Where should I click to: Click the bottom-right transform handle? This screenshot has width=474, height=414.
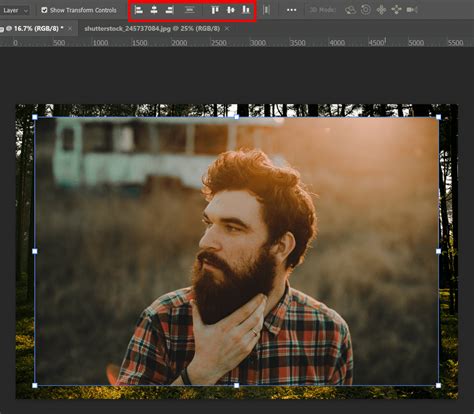[438, 386]
